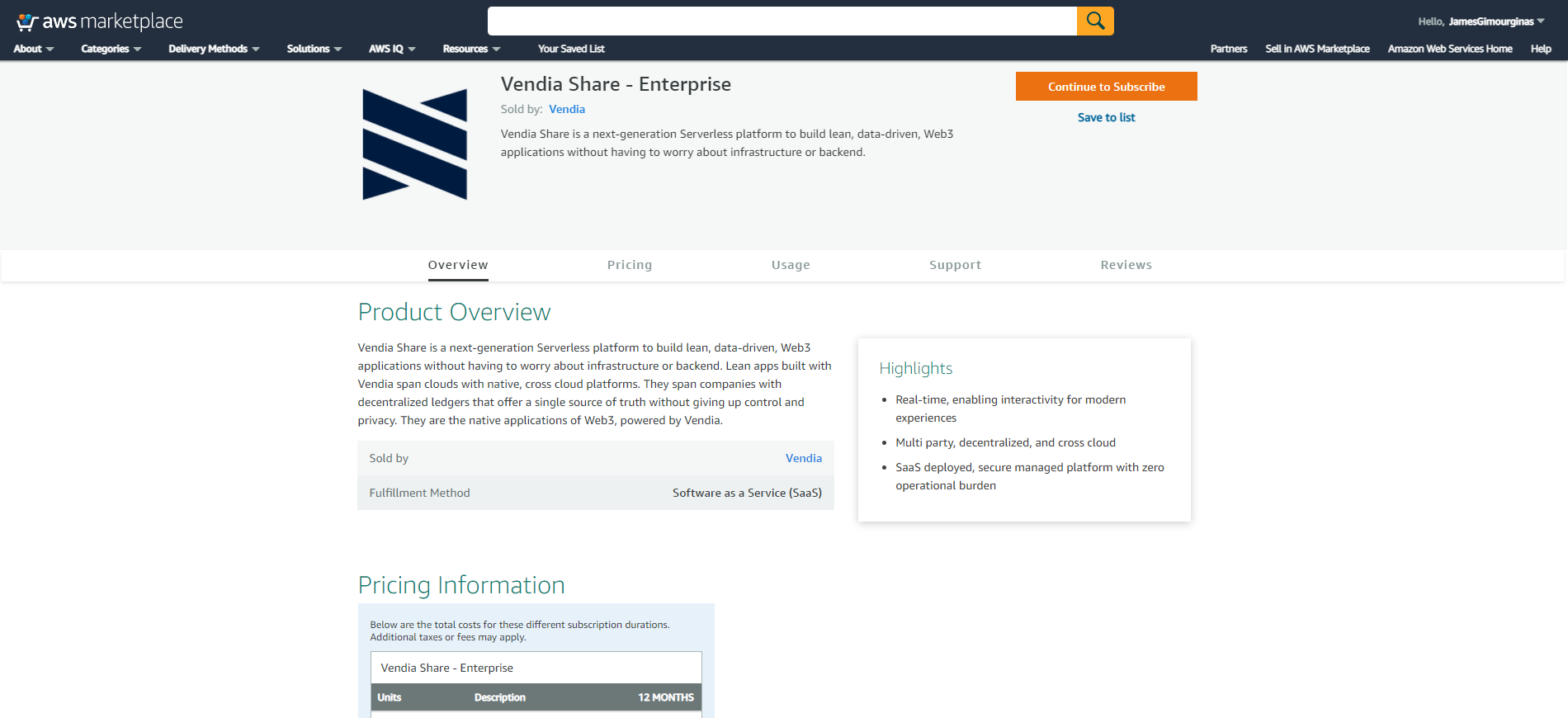Click the AWS Marketplace logo
1568x718 pixels.
click(x=99, y=21)
